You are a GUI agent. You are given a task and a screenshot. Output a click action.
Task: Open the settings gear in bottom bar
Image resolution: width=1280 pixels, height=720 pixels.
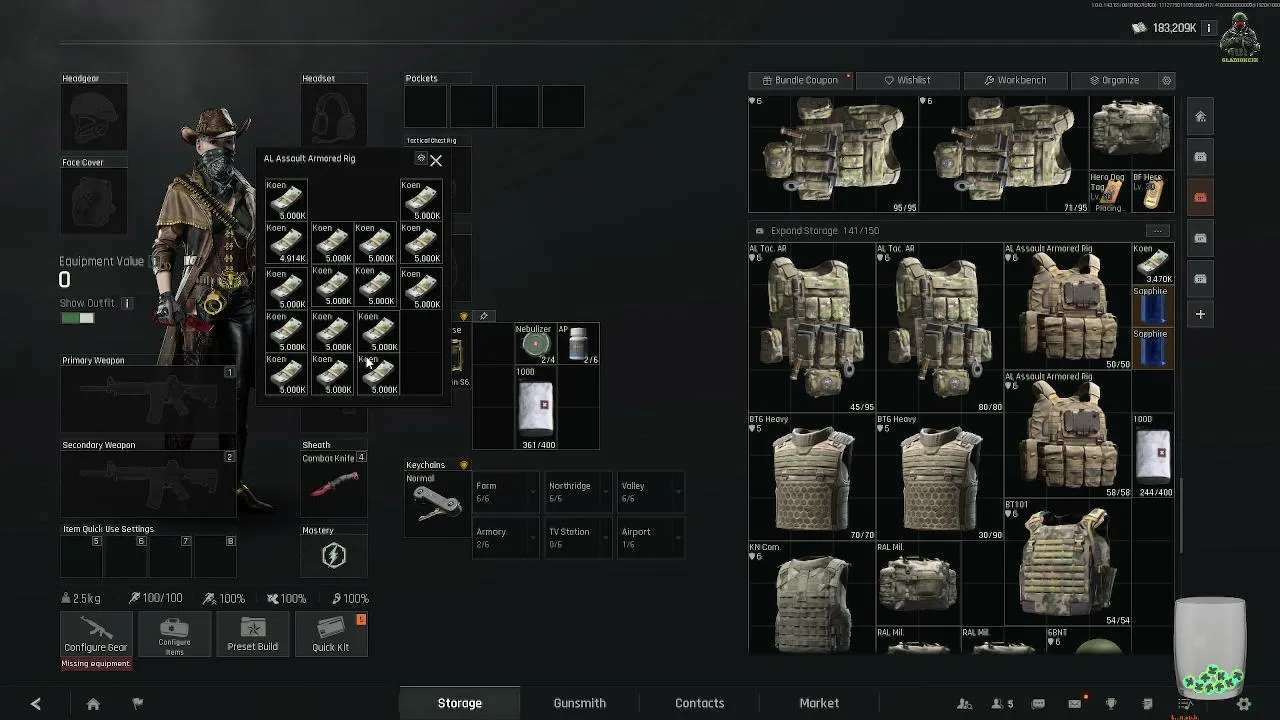pyautogui.click(x=1244, y=704)
